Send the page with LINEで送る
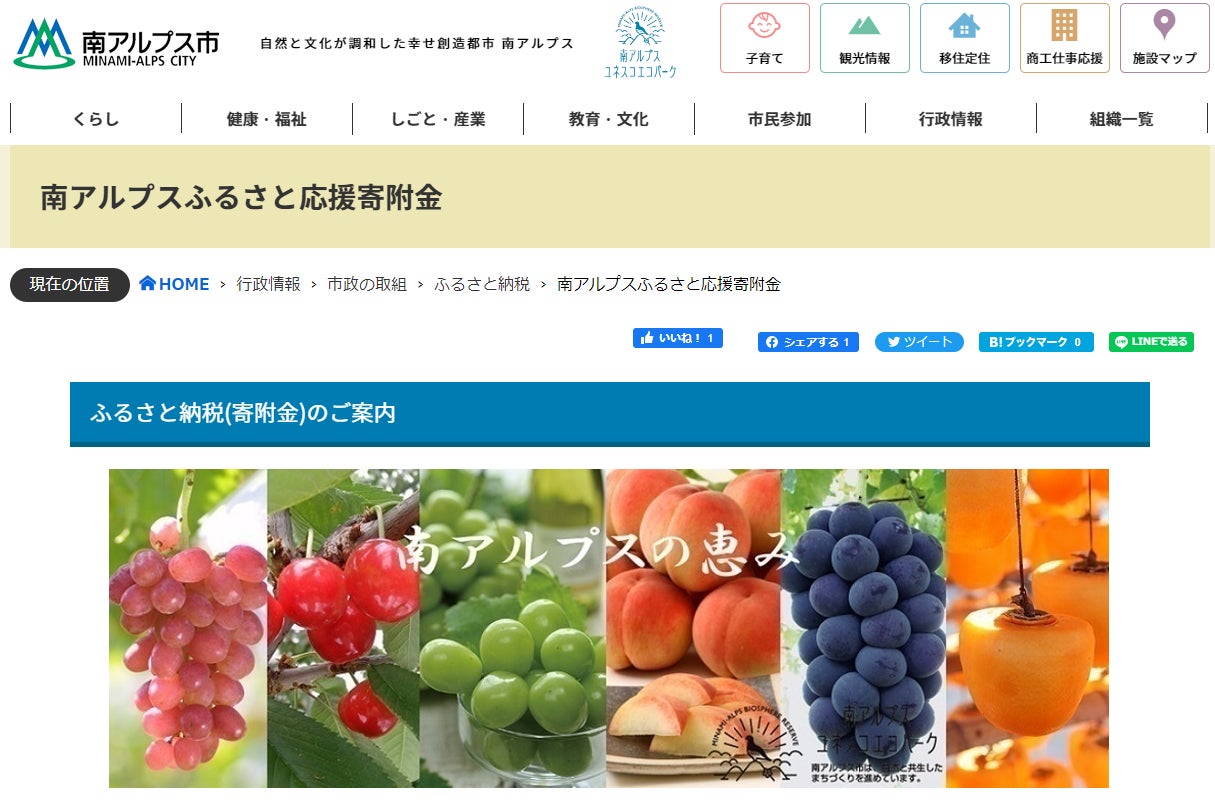Viewport: 1215px width, 803px height. [1151, 342]
